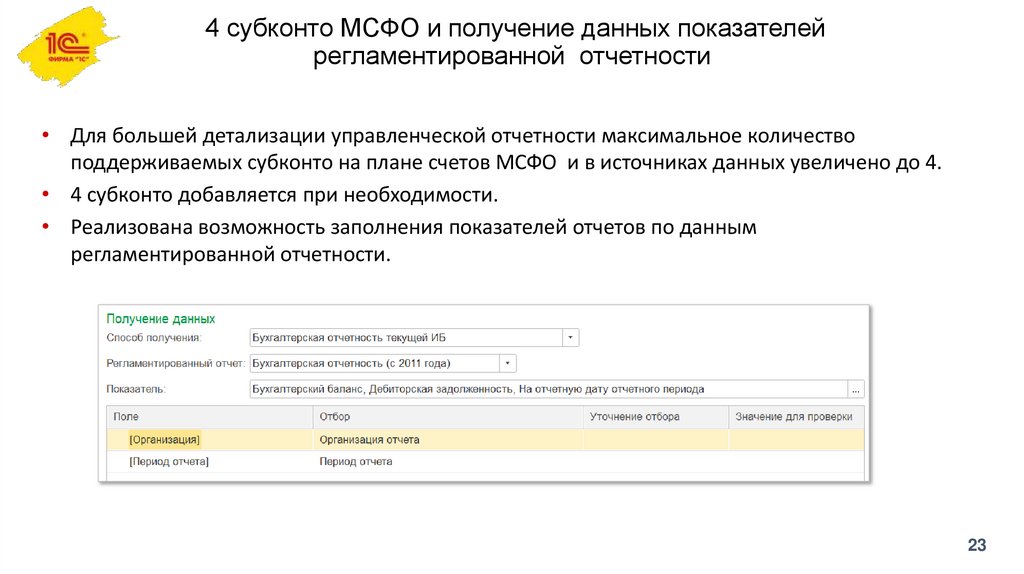
Task: Click the Показатель field with Бухгалтерский баланс
Action: click(549, 389)
